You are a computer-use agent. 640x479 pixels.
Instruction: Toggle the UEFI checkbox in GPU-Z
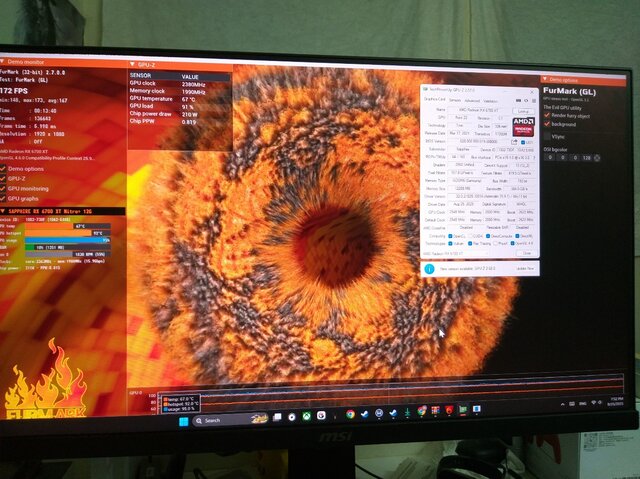[x=523, y=142]
